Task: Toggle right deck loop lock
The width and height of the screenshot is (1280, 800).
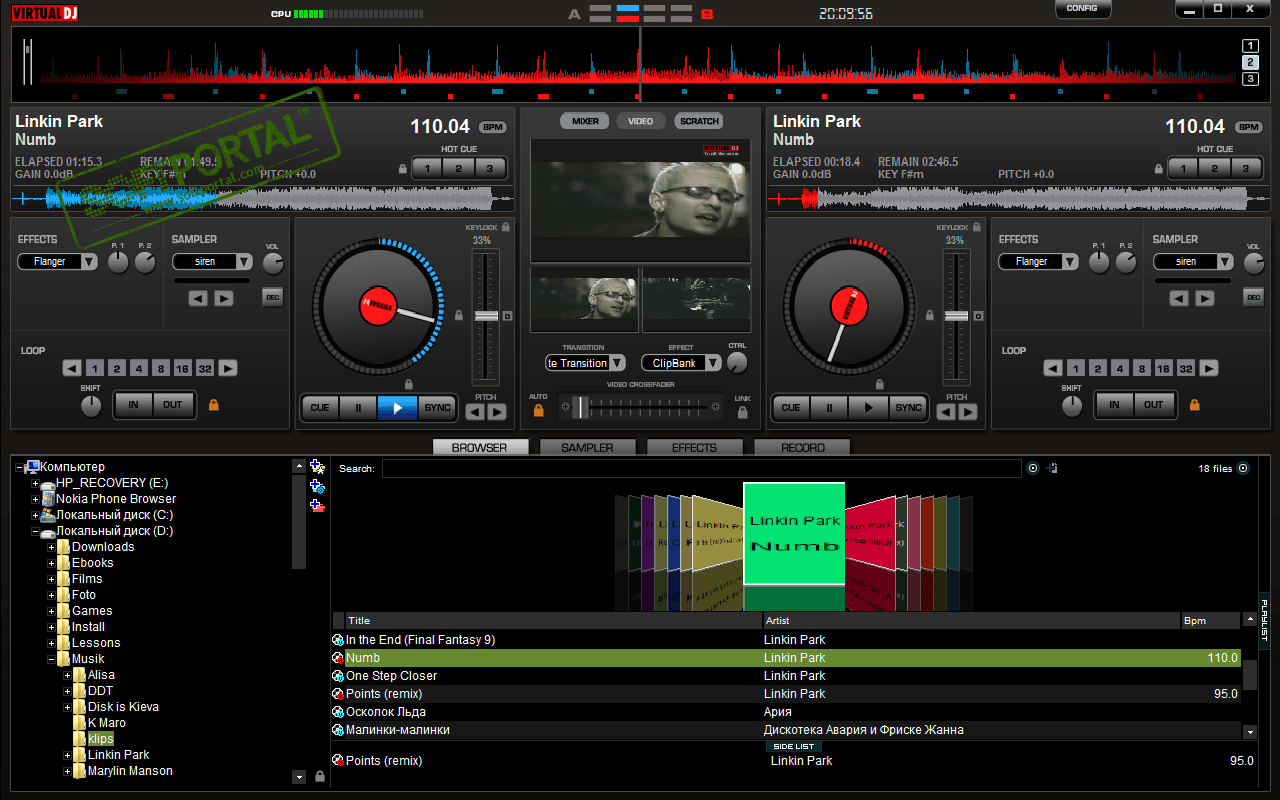Action: pos(1194,405)
